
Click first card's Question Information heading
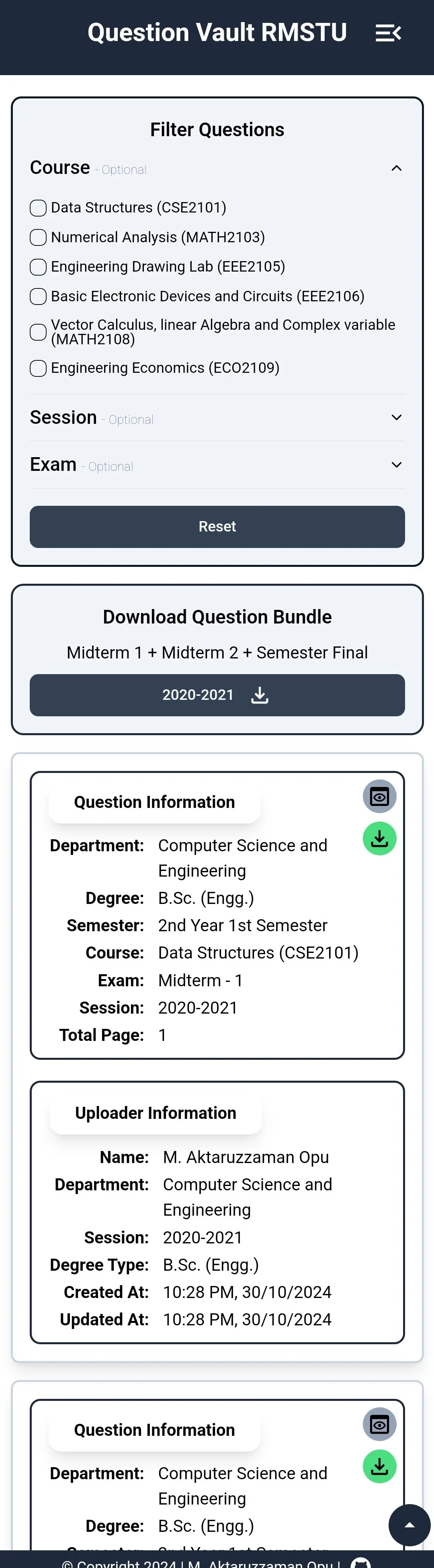tap(155, 802)
